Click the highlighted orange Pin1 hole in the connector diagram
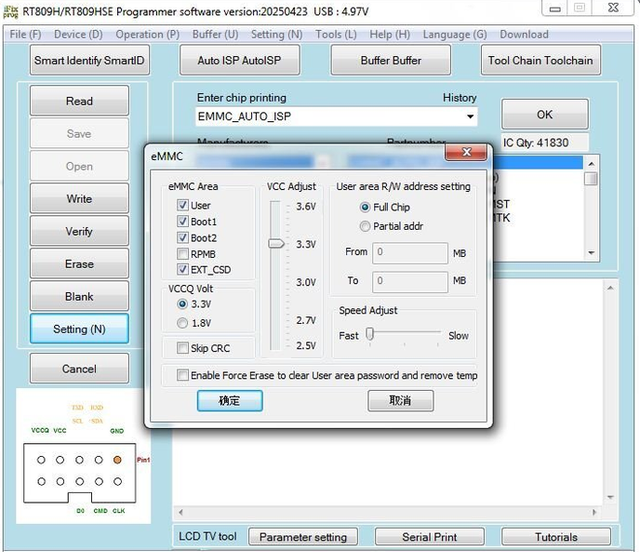 117,460
